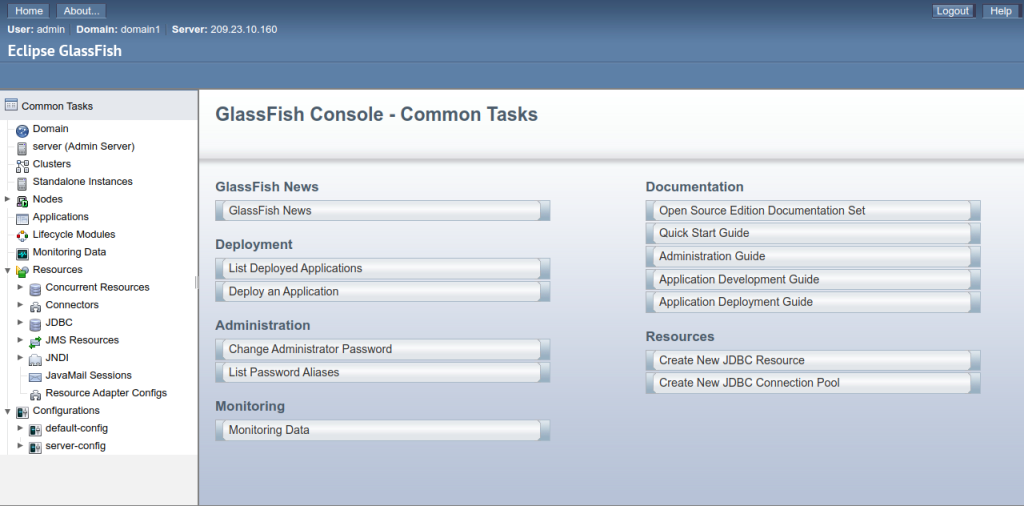Click the Lifecycle Modules icon

click(22, 236)
